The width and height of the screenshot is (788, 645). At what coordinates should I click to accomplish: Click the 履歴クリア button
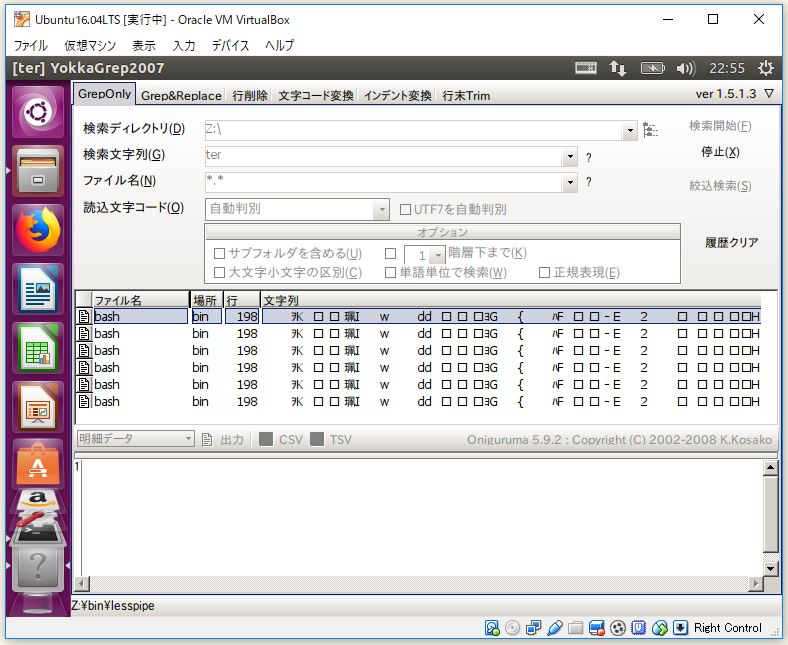[x=731, y=242]
